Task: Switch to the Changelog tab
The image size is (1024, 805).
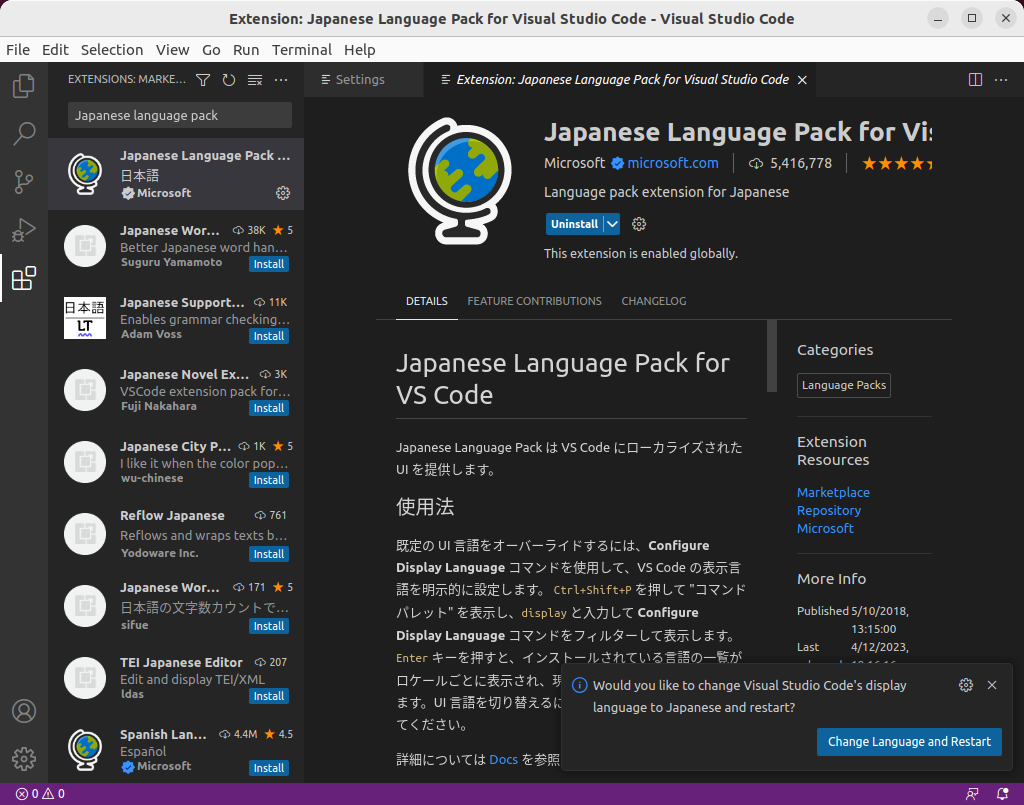Action: click(x=654, y=301)
